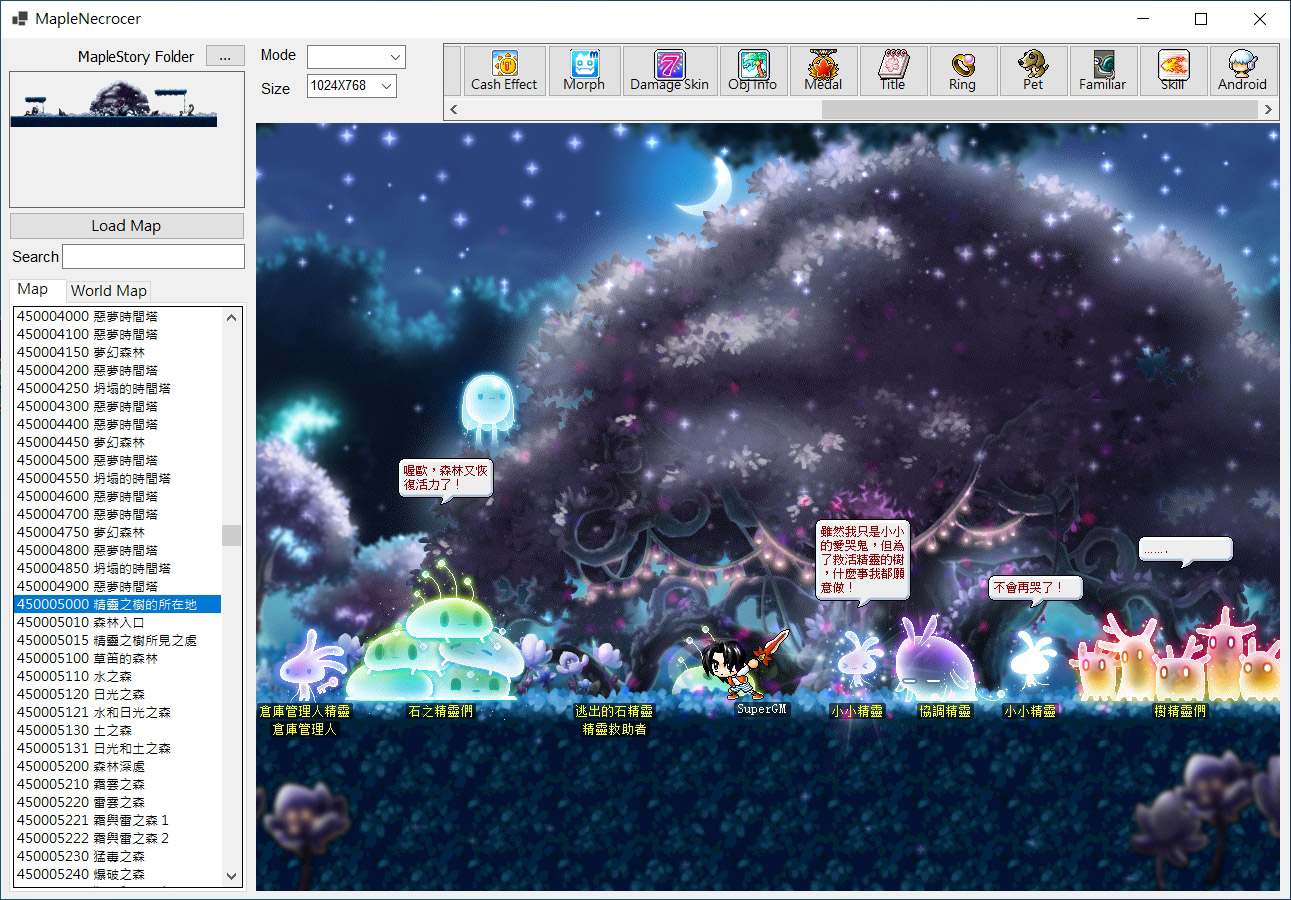Open the Skill tool

(x=1173, y=71)
